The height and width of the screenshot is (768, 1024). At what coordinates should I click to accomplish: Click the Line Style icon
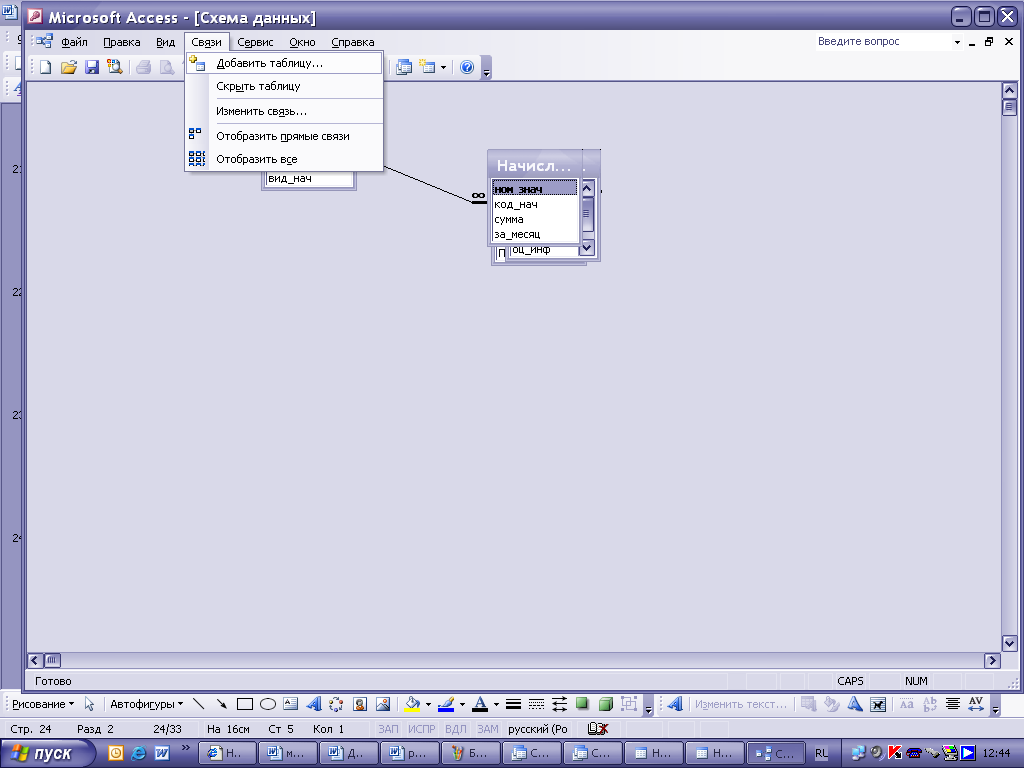[x=513, y=704]
